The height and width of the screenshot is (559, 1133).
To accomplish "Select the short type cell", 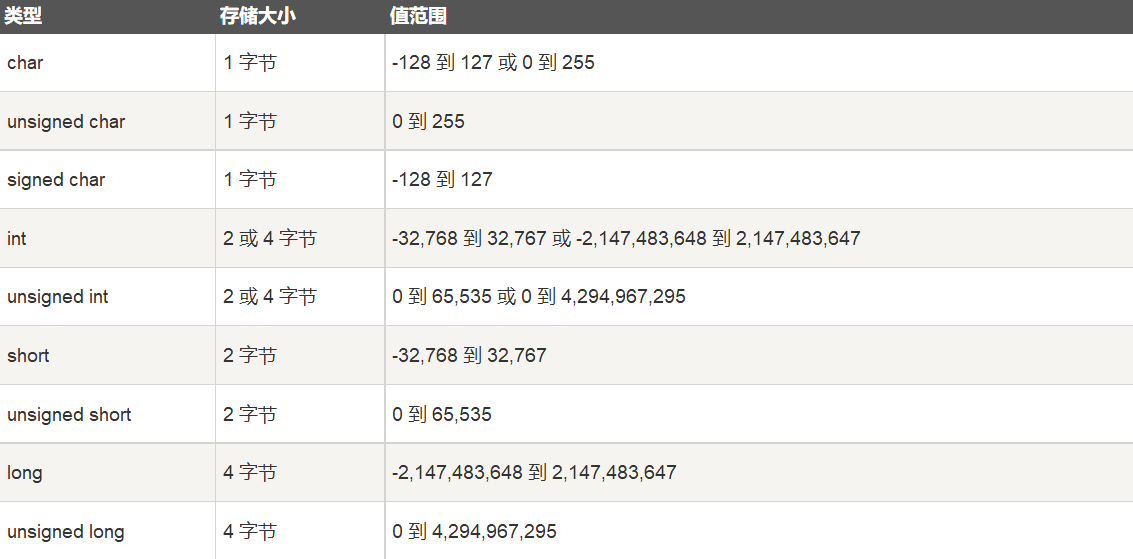I will click(28, 356).
